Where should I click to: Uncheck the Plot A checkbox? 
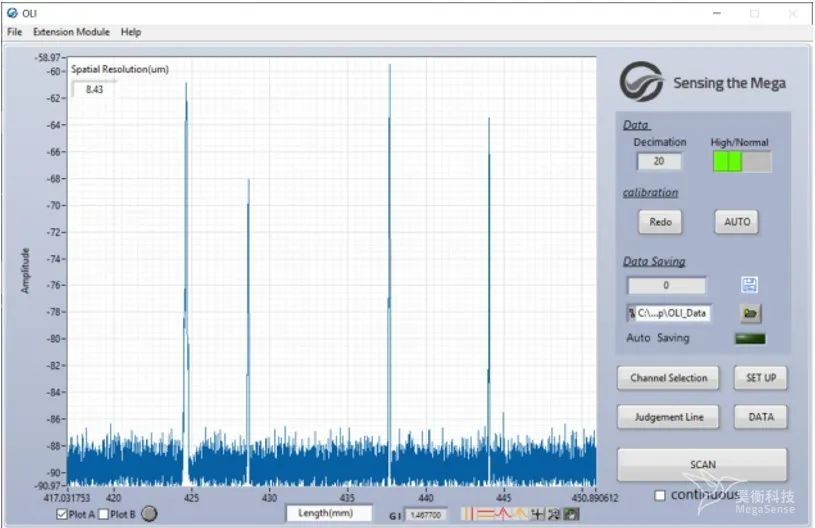(63, 514)
